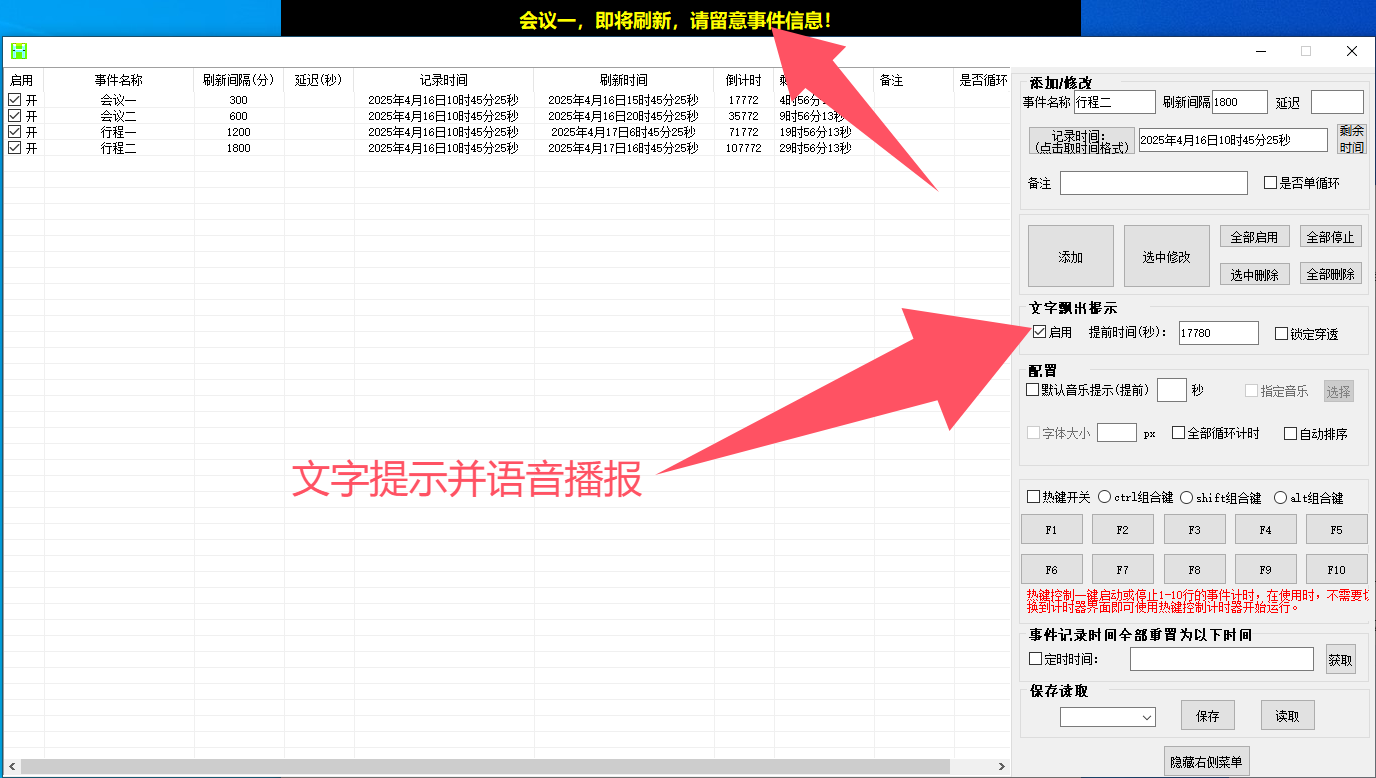
Task: Click the 添加 button
Action: click(1070, 256)
